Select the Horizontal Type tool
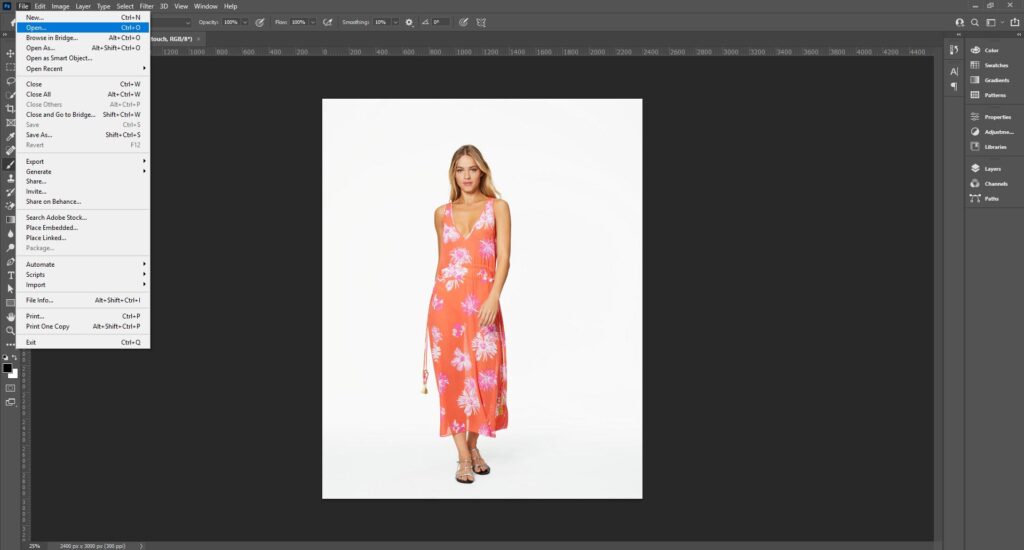1024x550 pixels. tap(10, 275)
